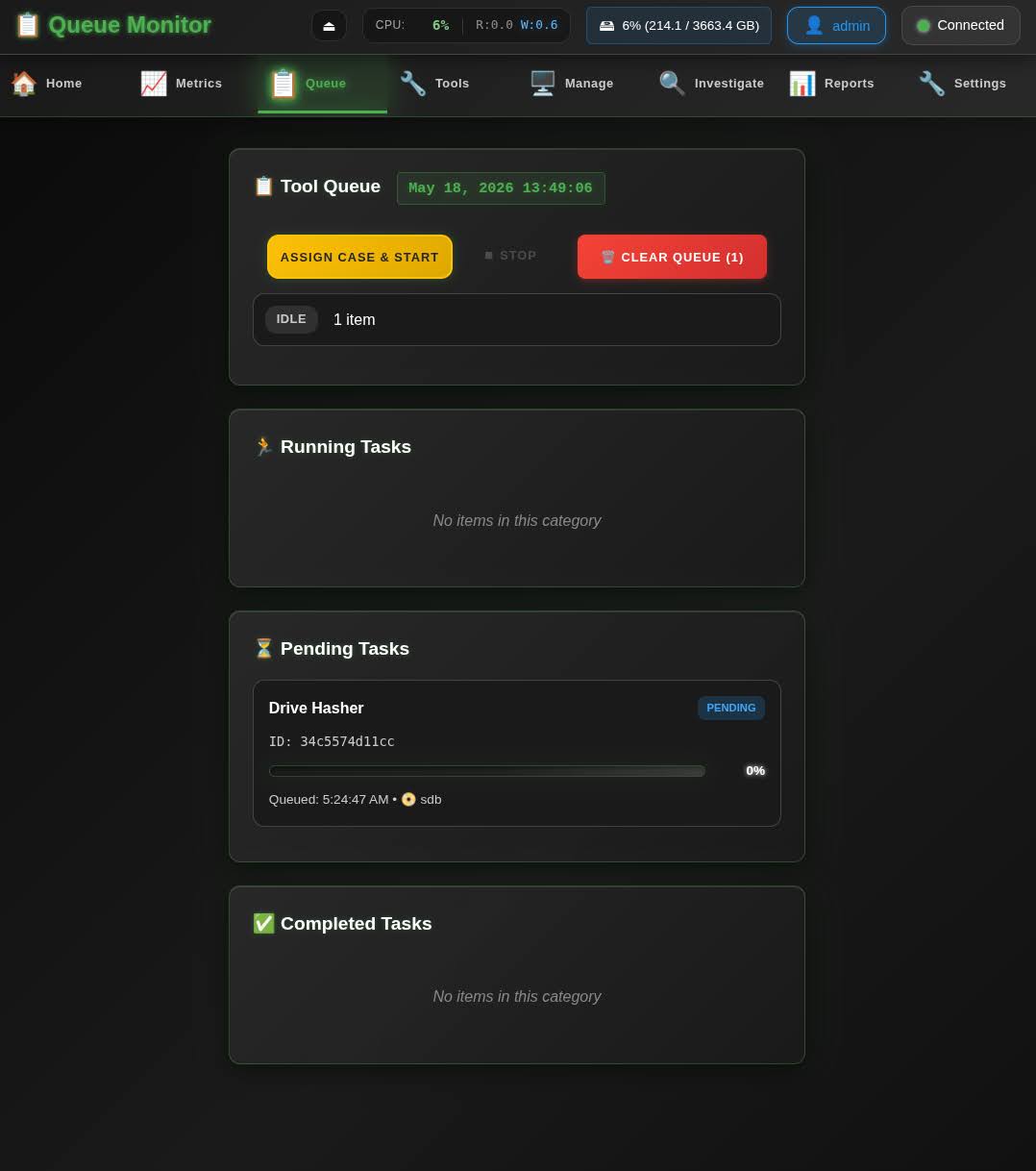Viewport: 1036px width, 1171px height.
Task: Click the Tools wrench icon
Action: click(x=413, y=84)
